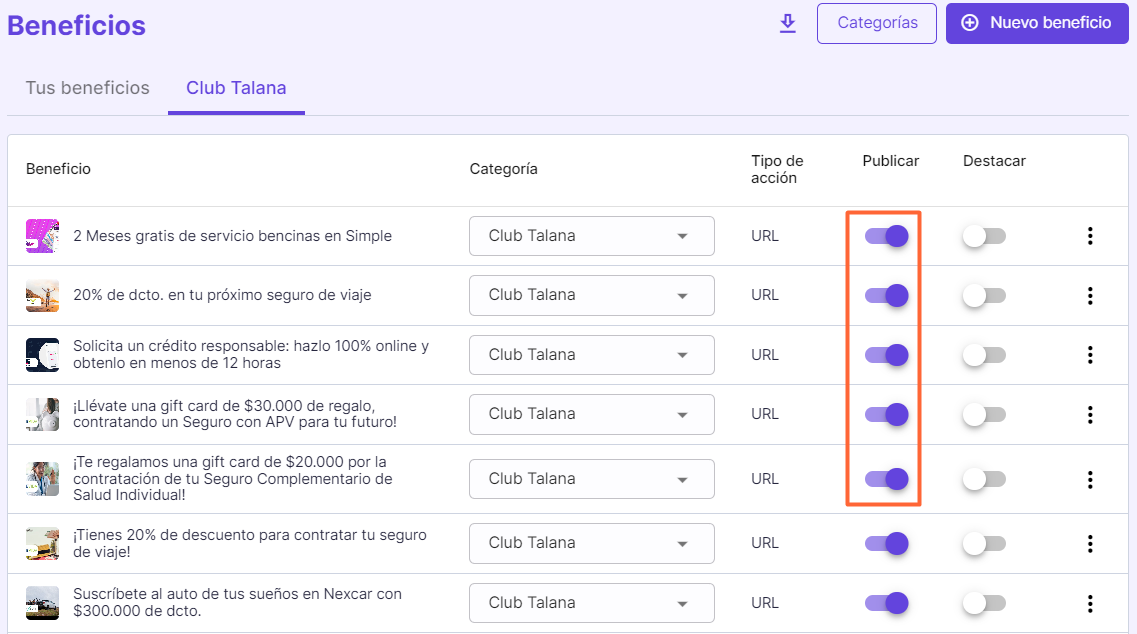Image resolution: width=1137 pixels, height=634 pixels.
Task: Open three-dot menu for $30.000 gift card row
Action: tap(1090, 414)
